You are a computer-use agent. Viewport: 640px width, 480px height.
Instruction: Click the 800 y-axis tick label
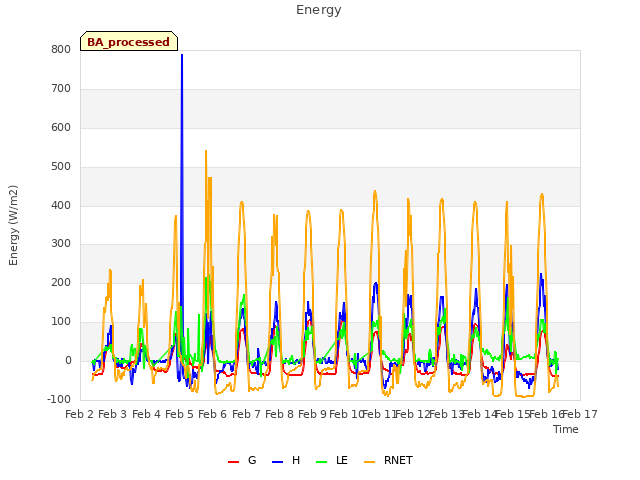pyautogui.click(x=61, y=49)
